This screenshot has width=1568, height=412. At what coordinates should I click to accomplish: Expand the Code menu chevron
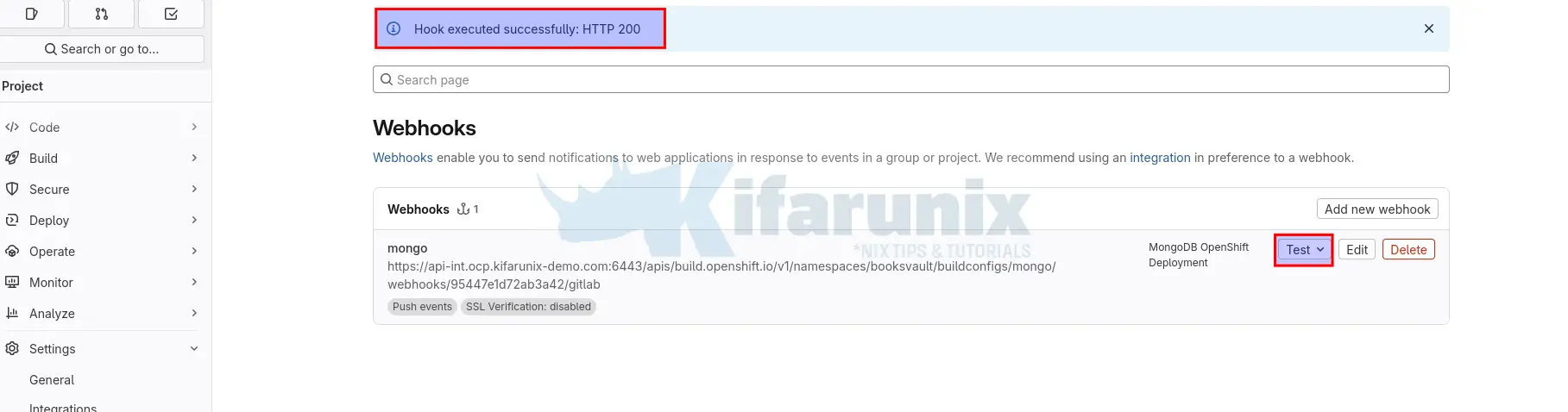point(194,128)
